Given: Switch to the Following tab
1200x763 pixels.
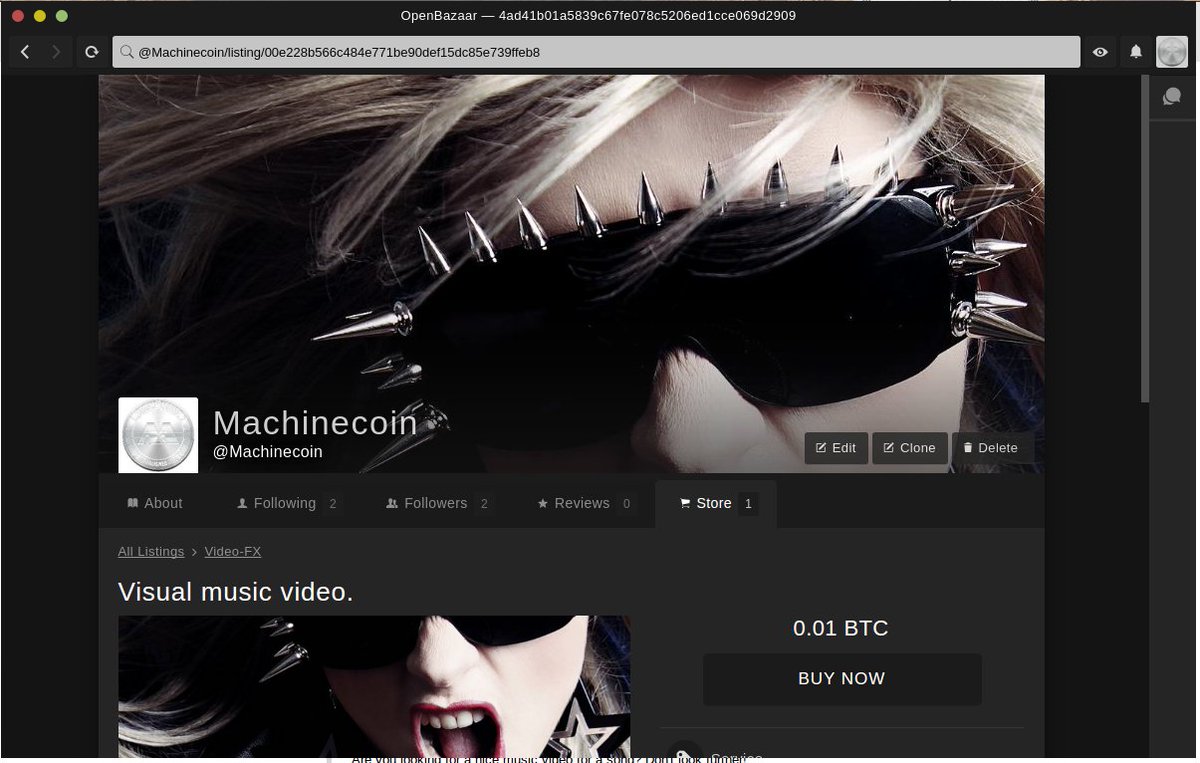Looking at the screenshot, I should (x=287, y=503).
